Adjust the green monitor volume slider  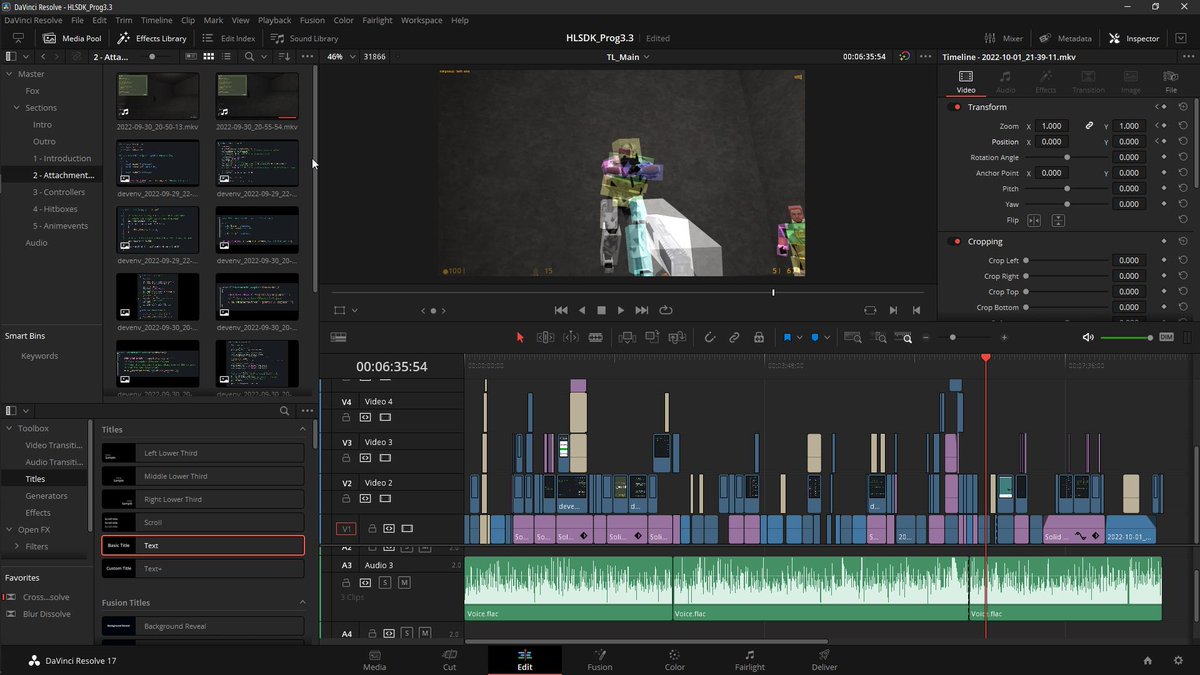(1126, 338)
